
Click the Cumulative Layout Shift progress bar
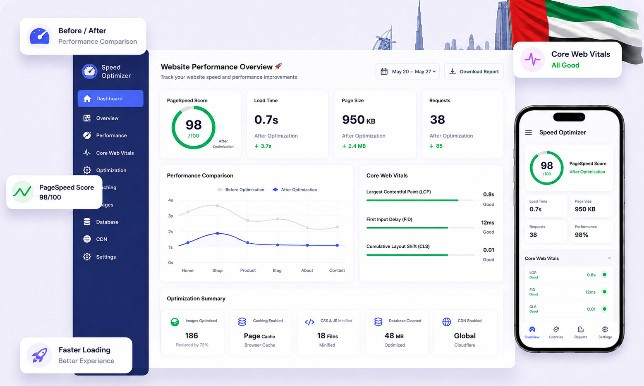pyautogui.click(x=420, y=255)
